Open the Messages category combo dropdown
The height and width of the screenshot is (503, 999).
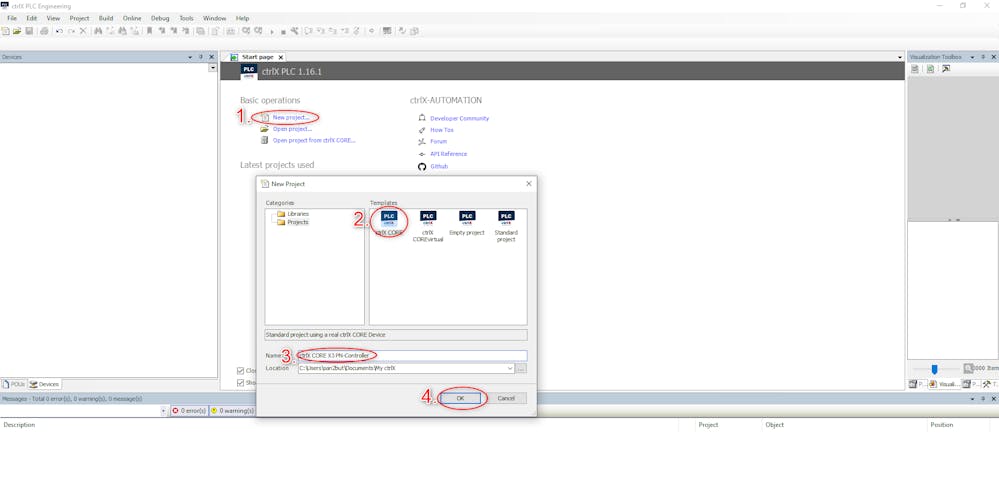pyautogui.click(x=164, y=411)
